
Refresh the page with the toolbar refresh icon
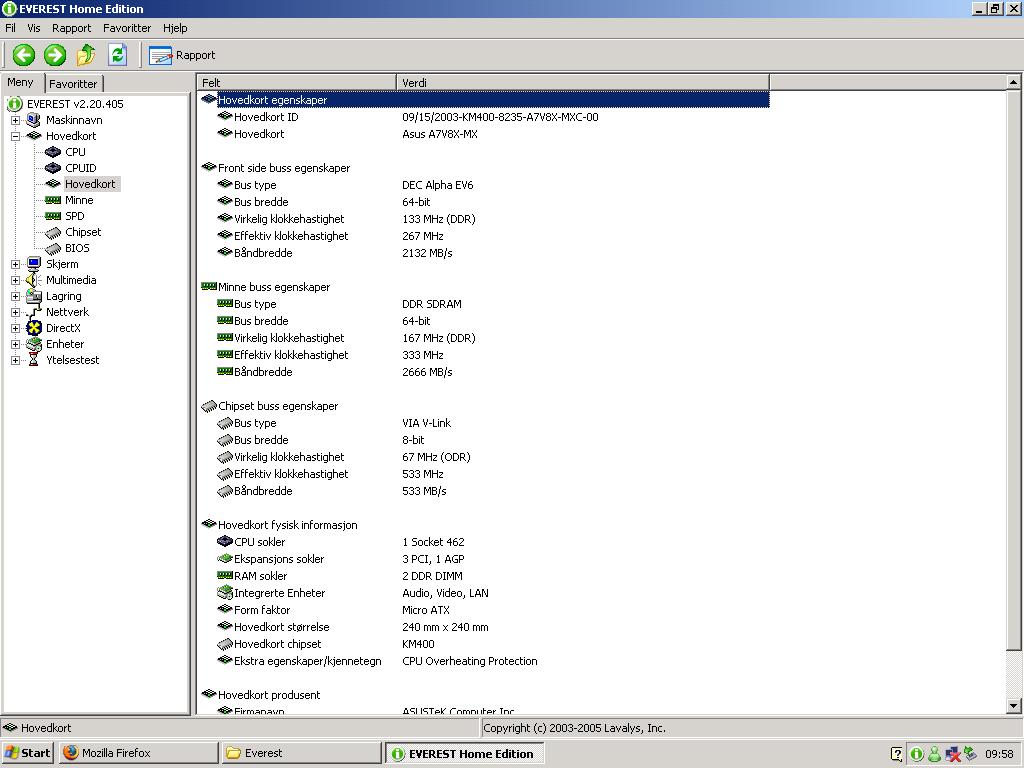(x=118, y=55)
